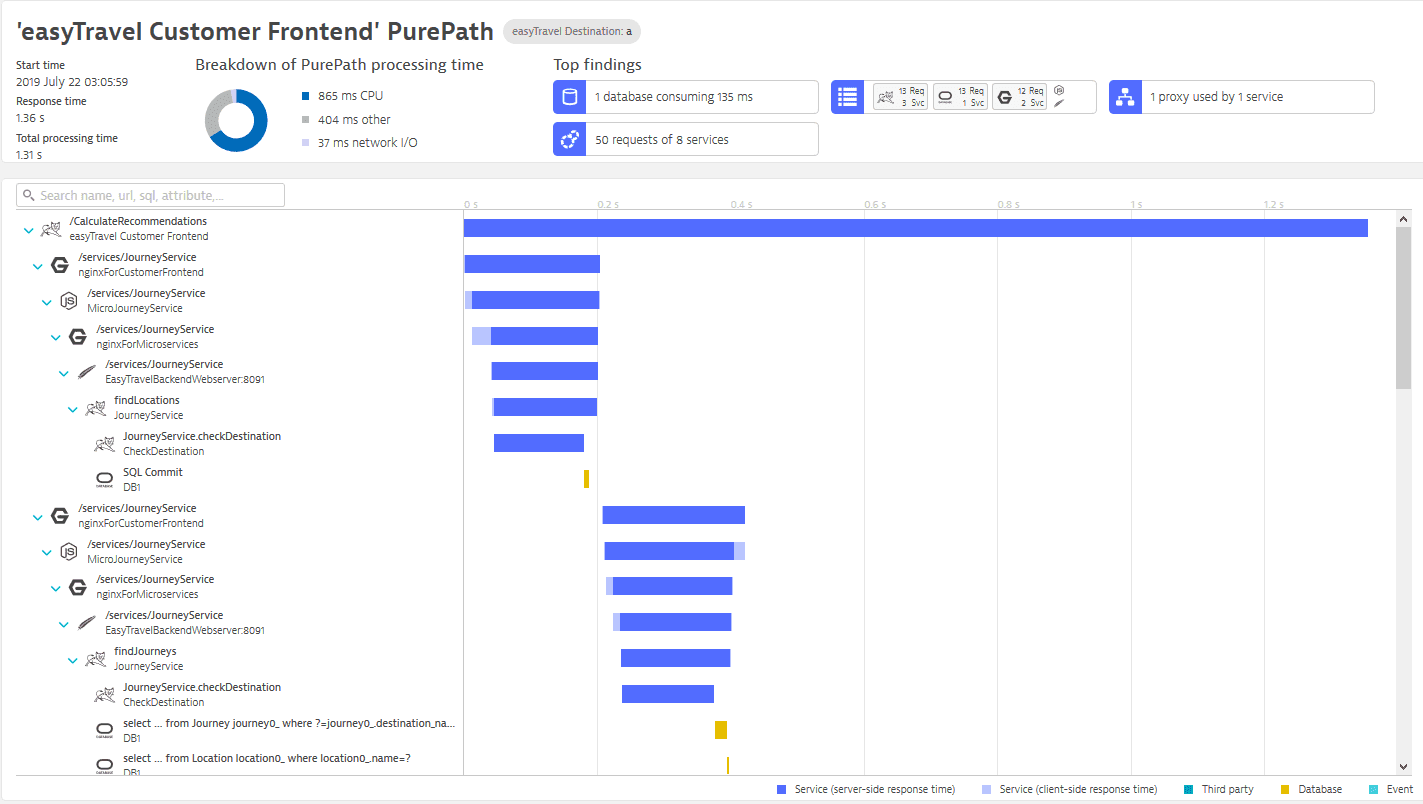Click the 'Third party' legend swatch

[x=1187, y=789]
